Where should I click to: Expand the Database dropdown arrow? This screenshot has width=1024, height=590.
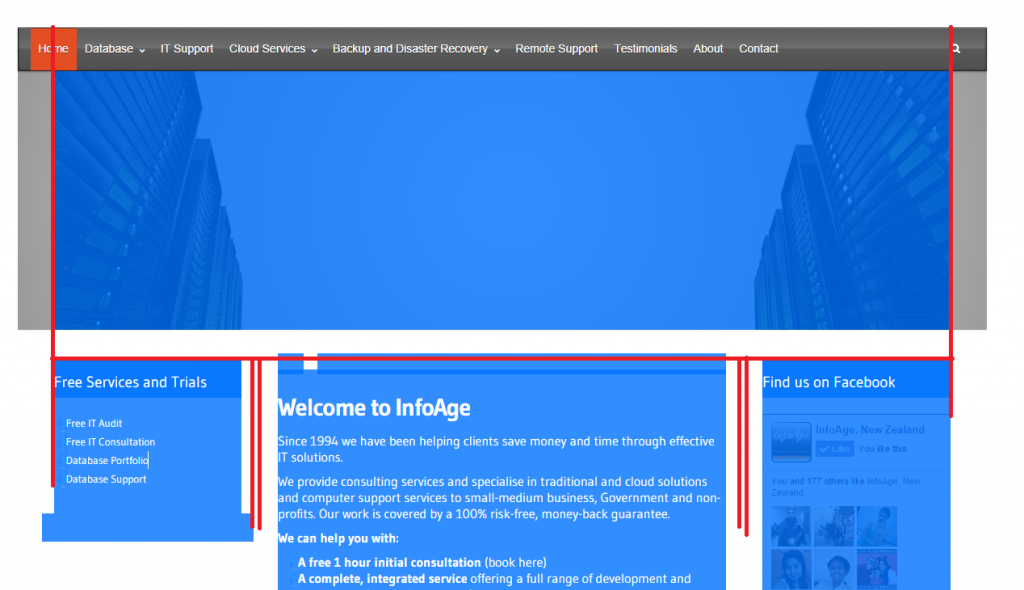pos(142,50)
